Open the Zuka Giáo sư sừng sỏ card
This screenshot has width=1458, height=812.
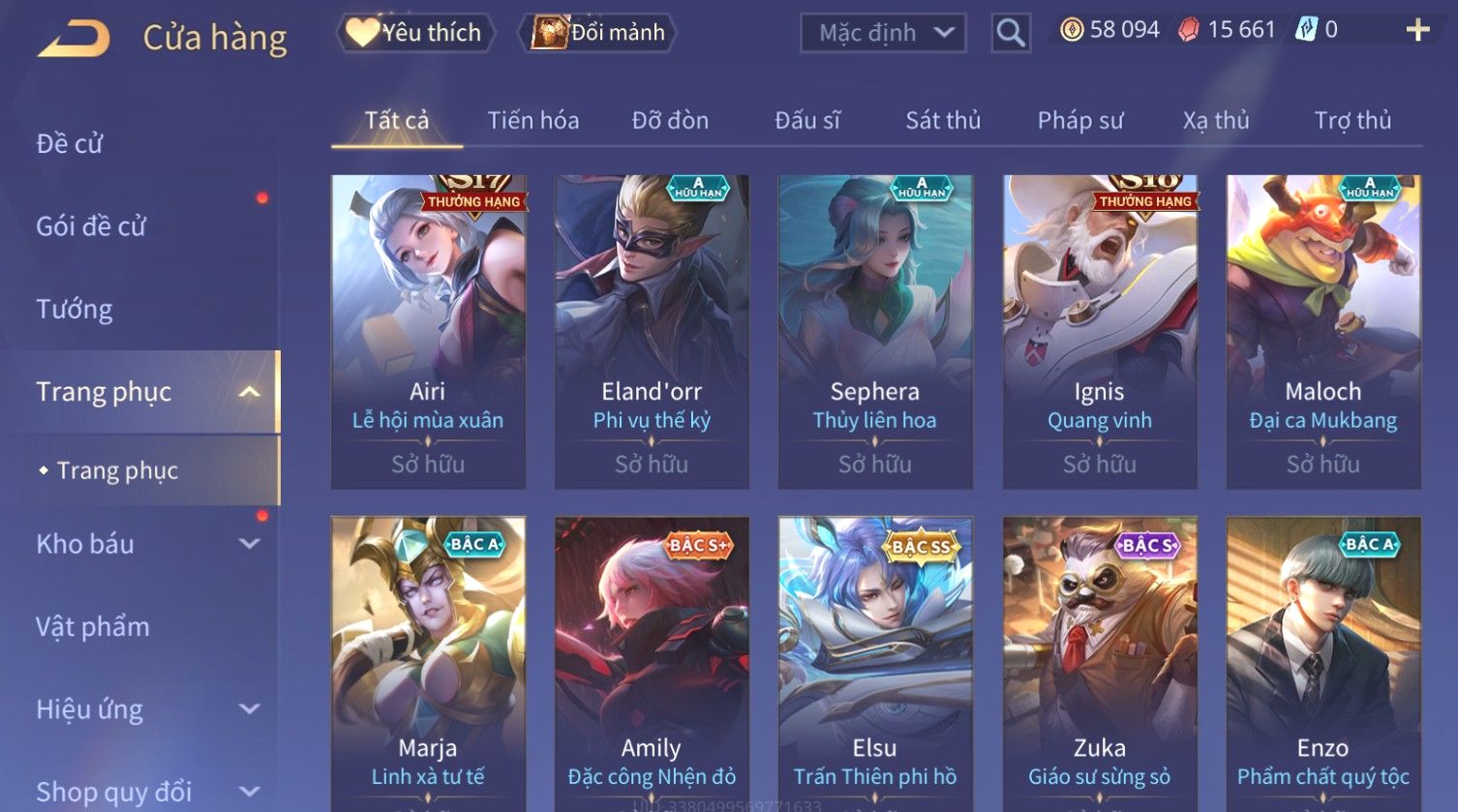coord(1100,664)
